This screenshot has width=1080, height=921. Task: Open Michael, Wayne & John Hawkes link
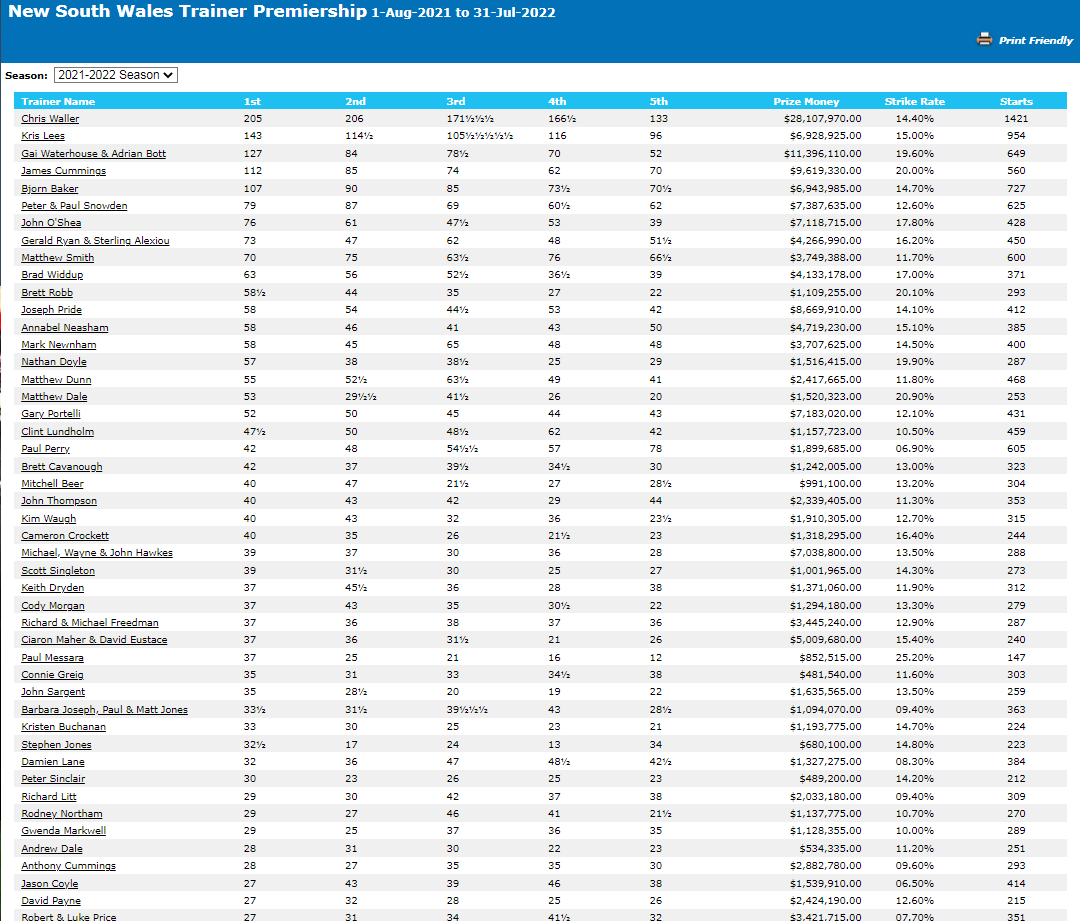pyautogui.click(x=96, y=553)
